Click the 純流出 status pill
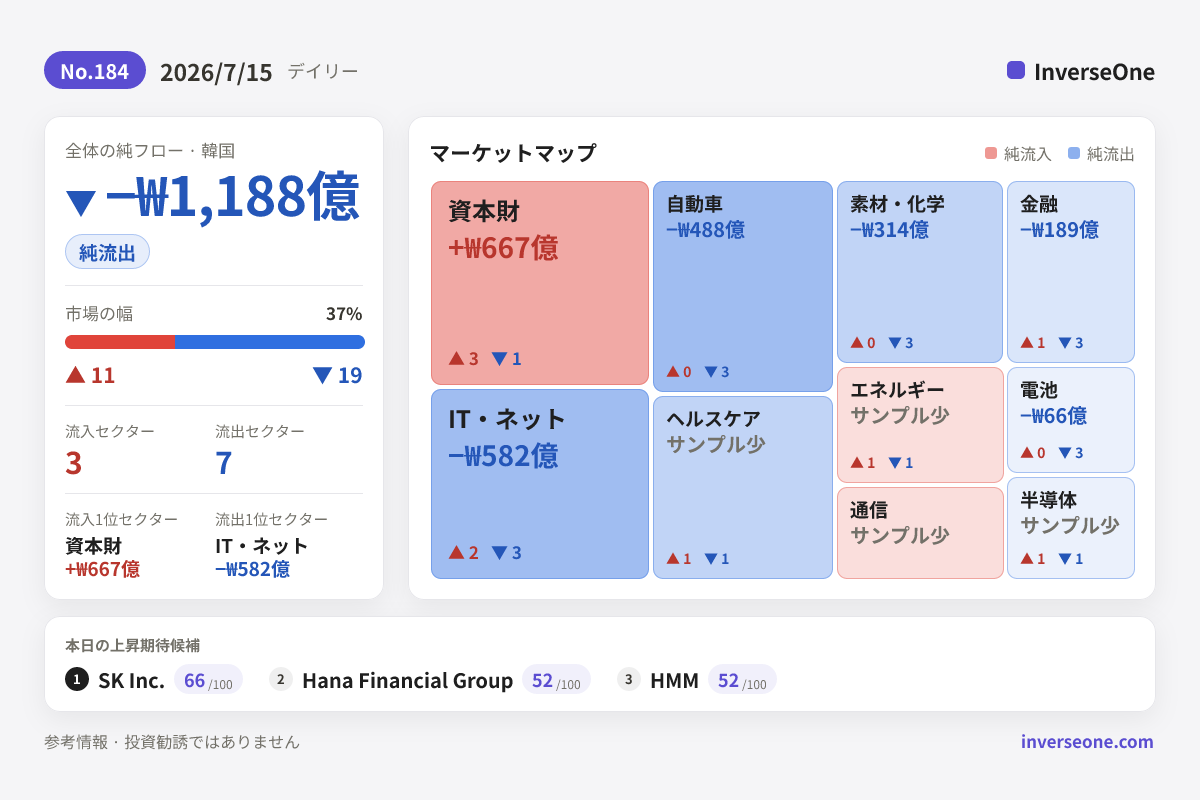Viewport: 1200px width, 800px height. click(107, 252)
